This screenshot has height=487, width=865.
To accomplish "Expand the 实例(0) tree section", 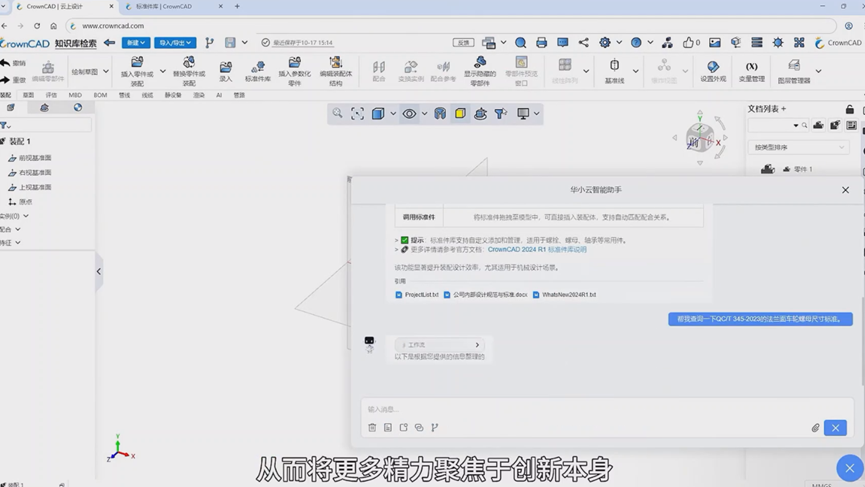I will (x=25, y=216).
